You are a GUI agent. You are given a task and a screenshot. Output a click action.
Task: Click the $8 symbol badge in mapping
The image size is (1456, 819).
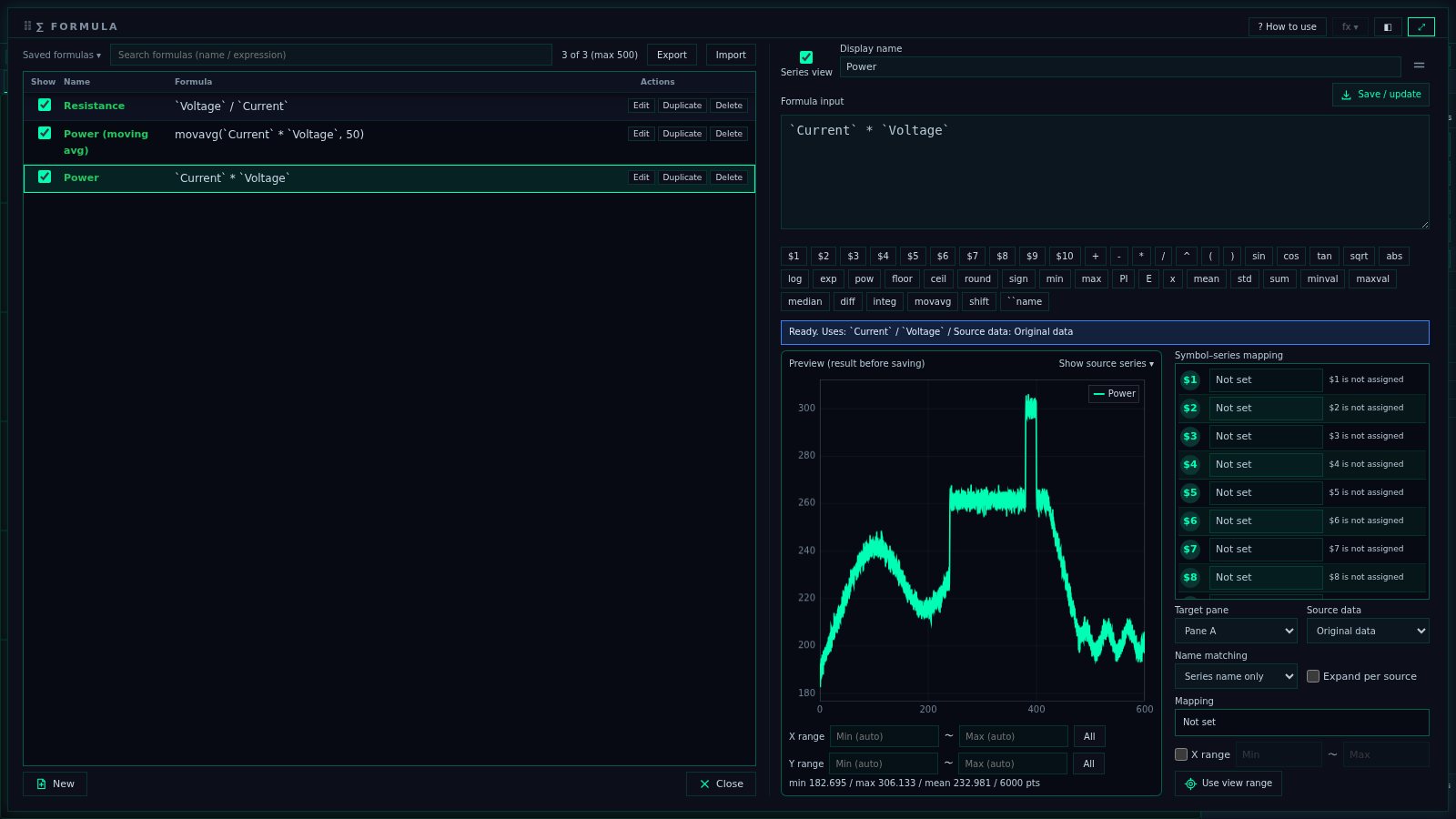click(x=1190, y=578)
